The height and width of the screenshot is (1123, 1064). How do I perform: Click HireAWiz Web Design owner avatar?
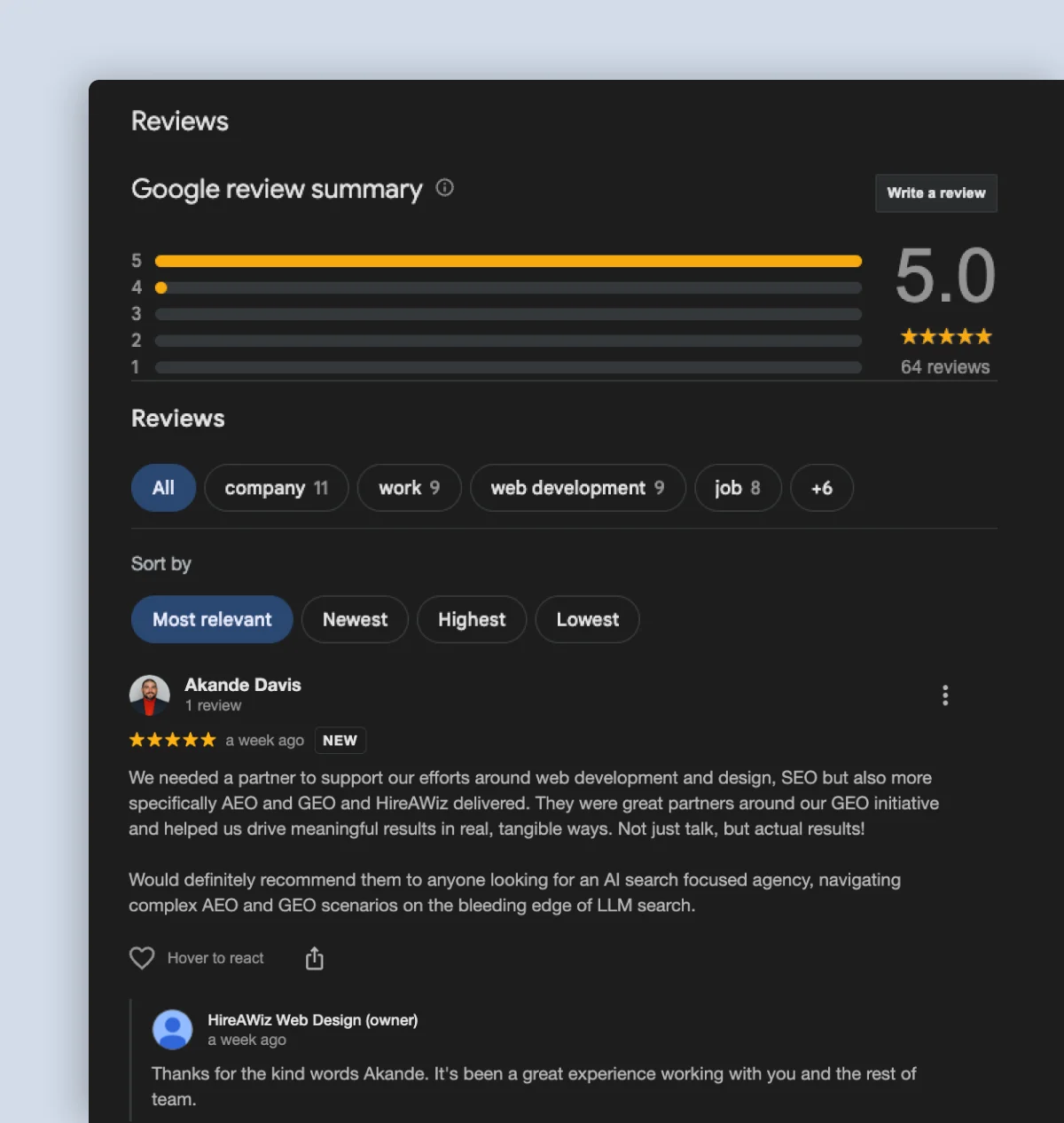coord(173,1030)
